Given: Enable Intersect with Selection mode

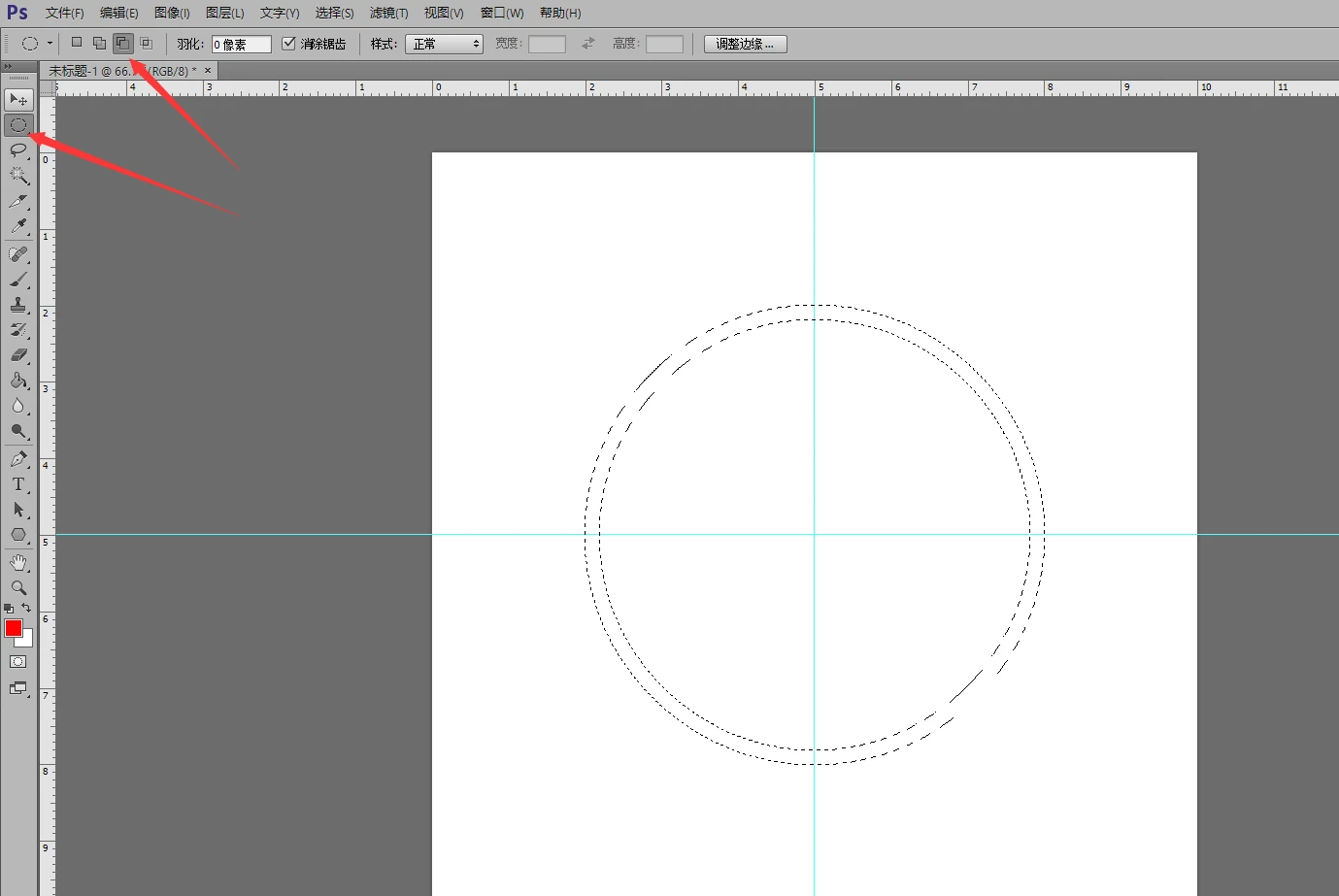Looking at the screenshot, I should pos(146,43).
